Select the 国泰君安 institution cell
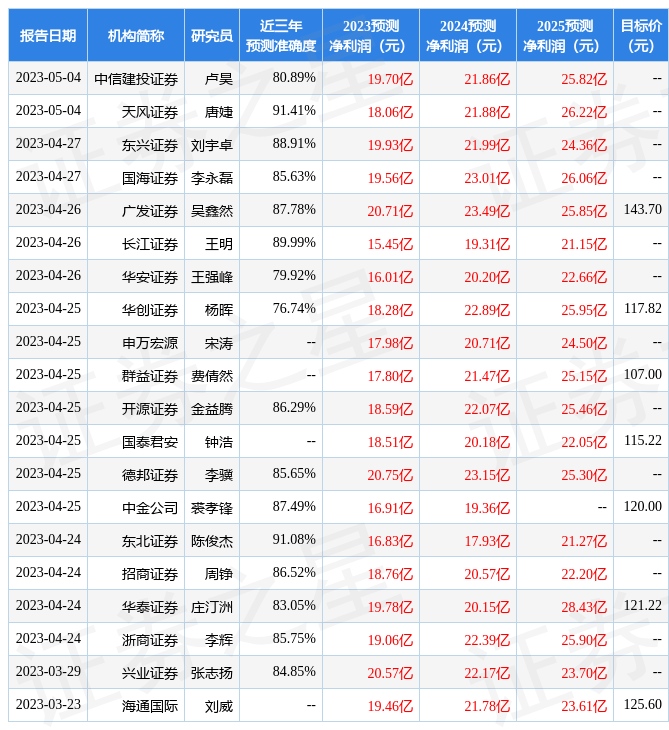The width and height of the screenshot is (669, 730). click(150, 441)
